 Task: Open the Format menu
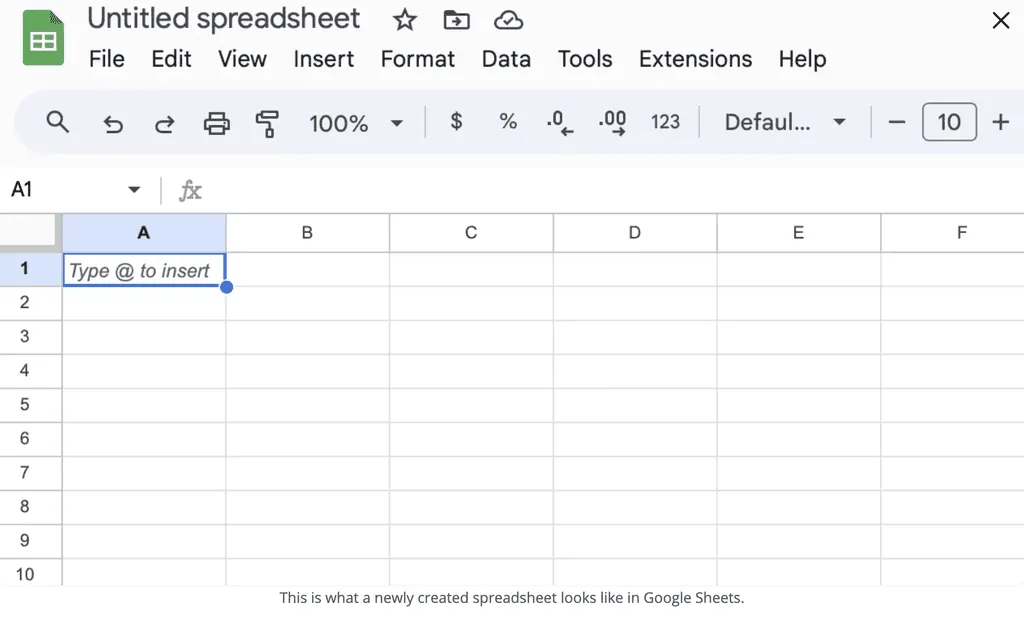point(418,59)
